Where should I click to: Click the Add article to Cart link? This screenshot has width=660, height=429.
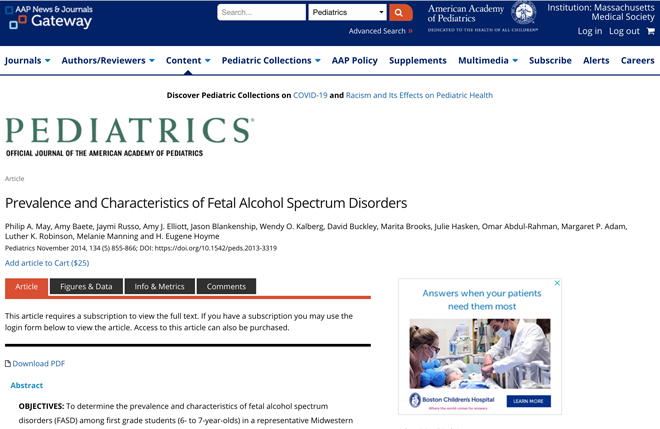(47, 263)
